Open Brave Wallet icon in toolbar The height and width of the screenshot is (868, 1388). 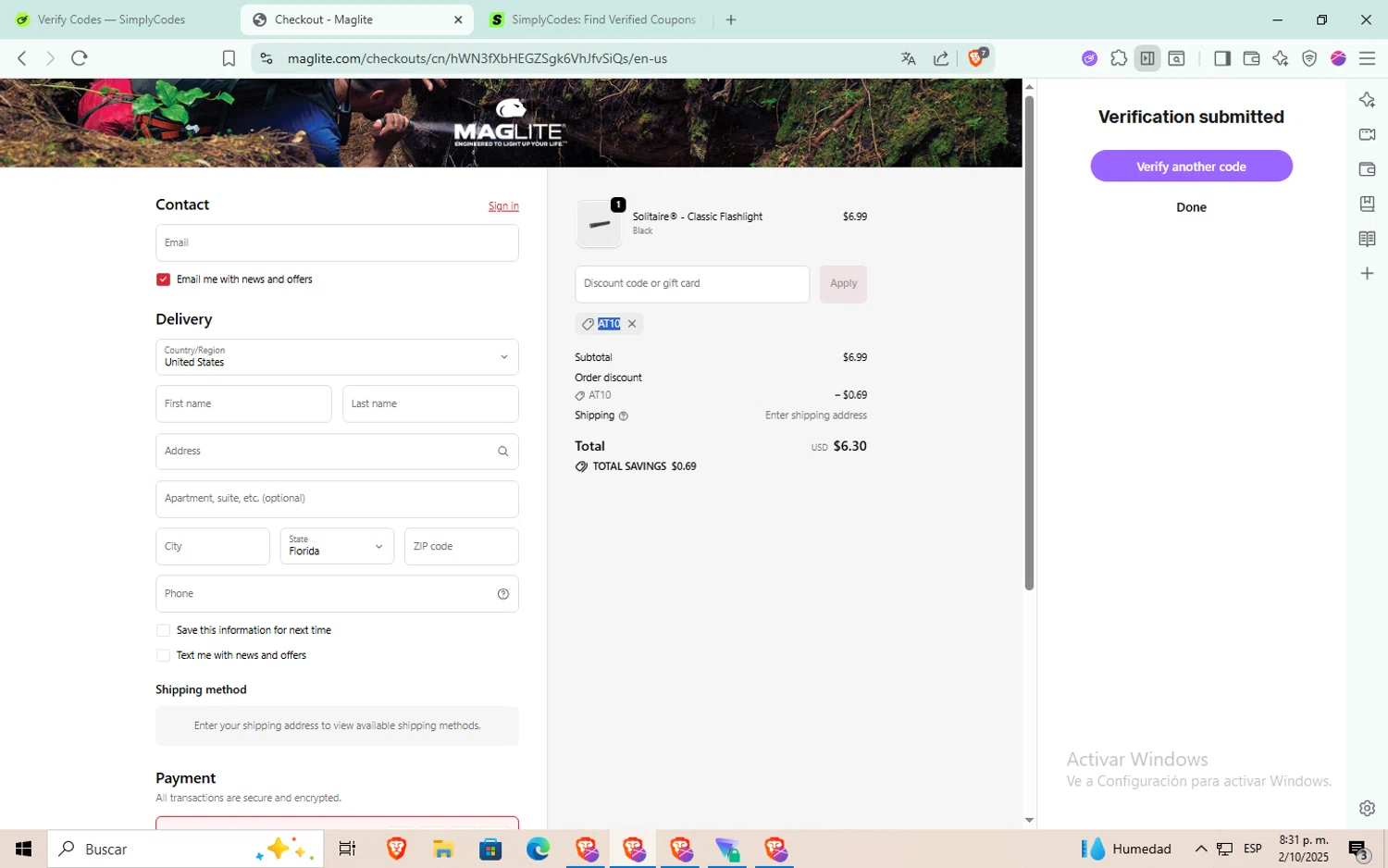point(1251,58)
